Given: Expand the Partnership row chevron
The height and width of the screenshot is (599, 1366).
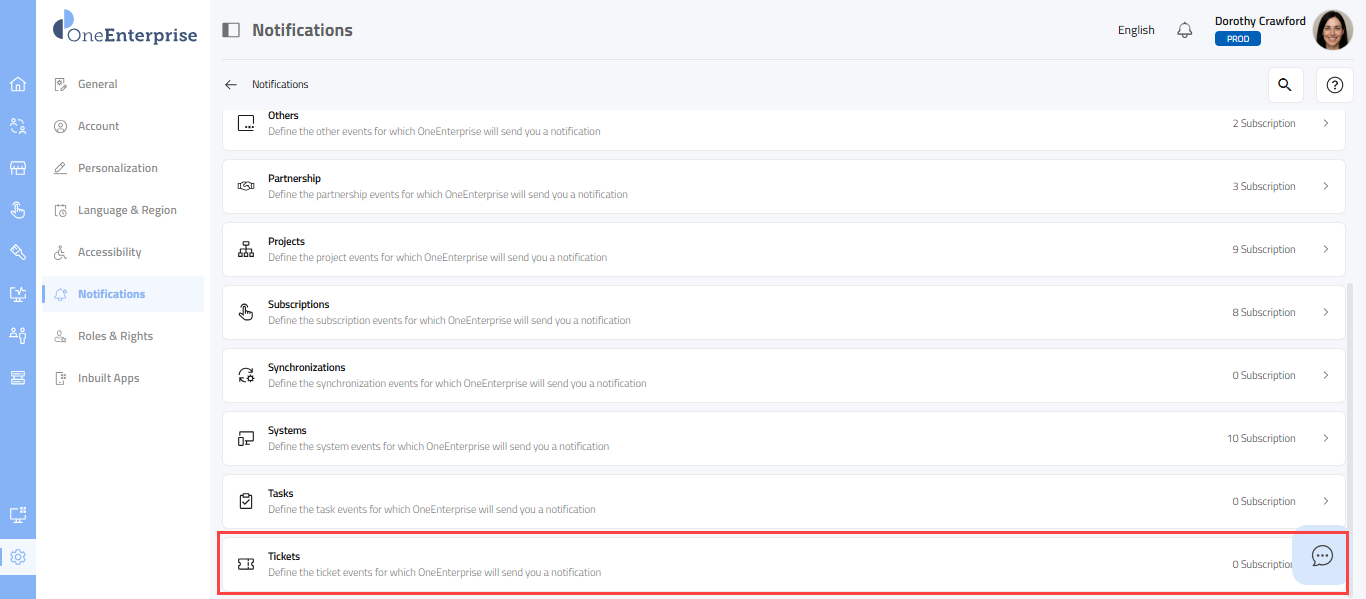Looking at the screenshot, I should pyautogui.click(x=1326, y=186).
